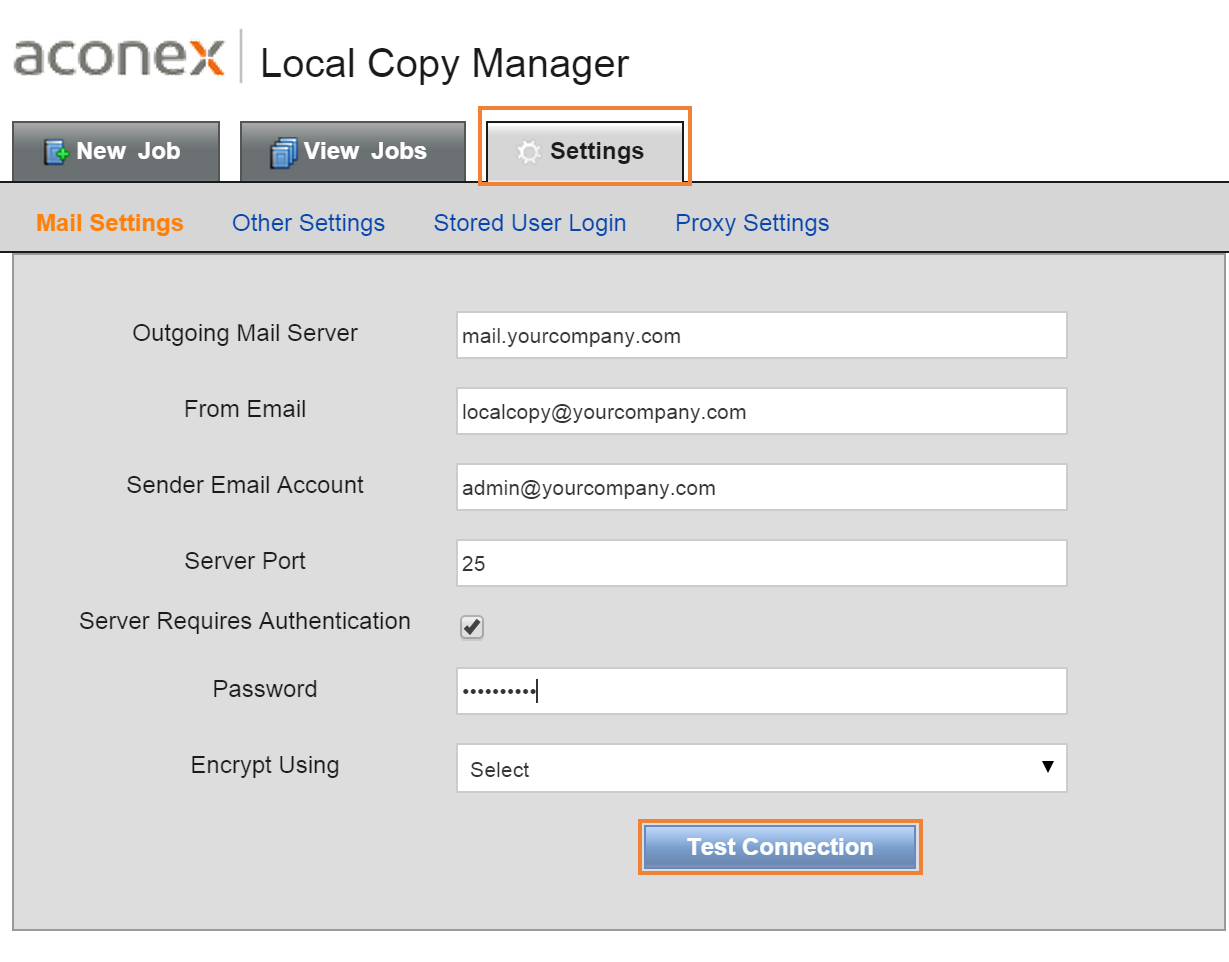Screen dimensions: 1229x962
Task: Open Stored User Login settings
Action: tap(530, 223)
